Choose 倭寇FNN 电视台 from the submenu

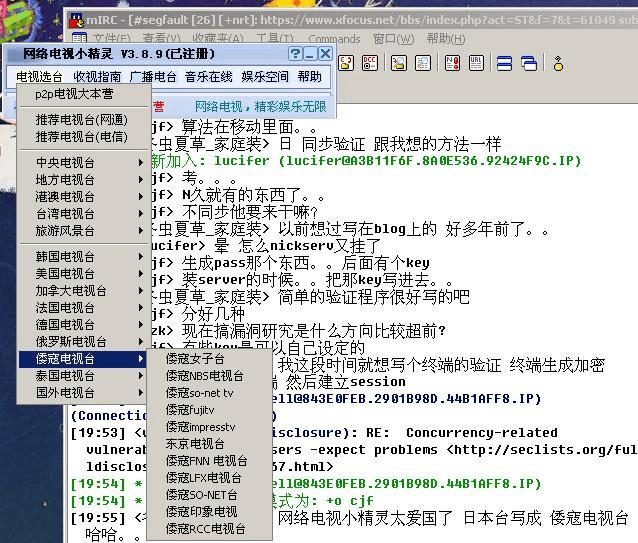[x=210, y=461]
